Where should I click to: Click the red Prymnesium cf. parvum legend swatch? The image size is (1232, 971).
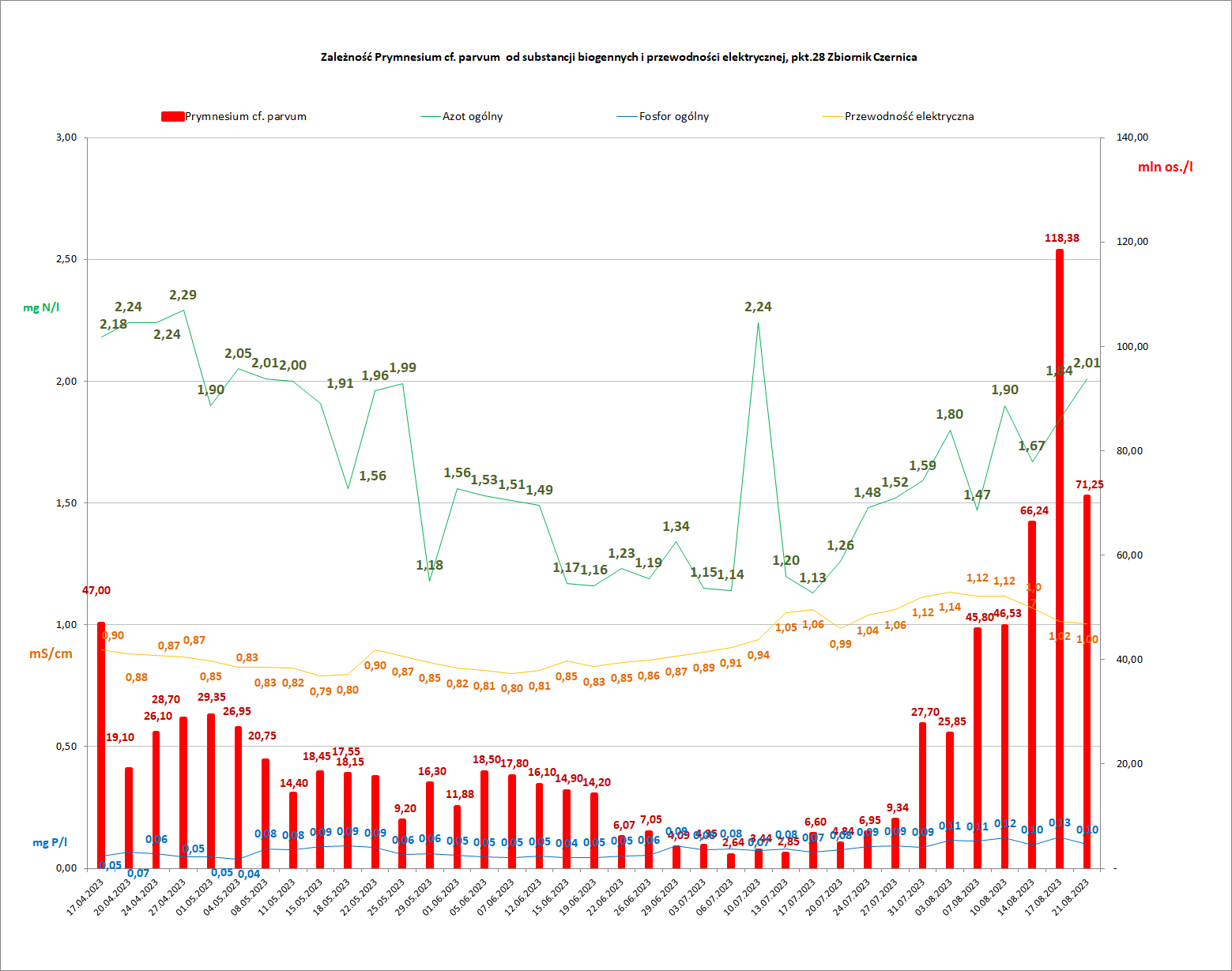tap(172, 117)
